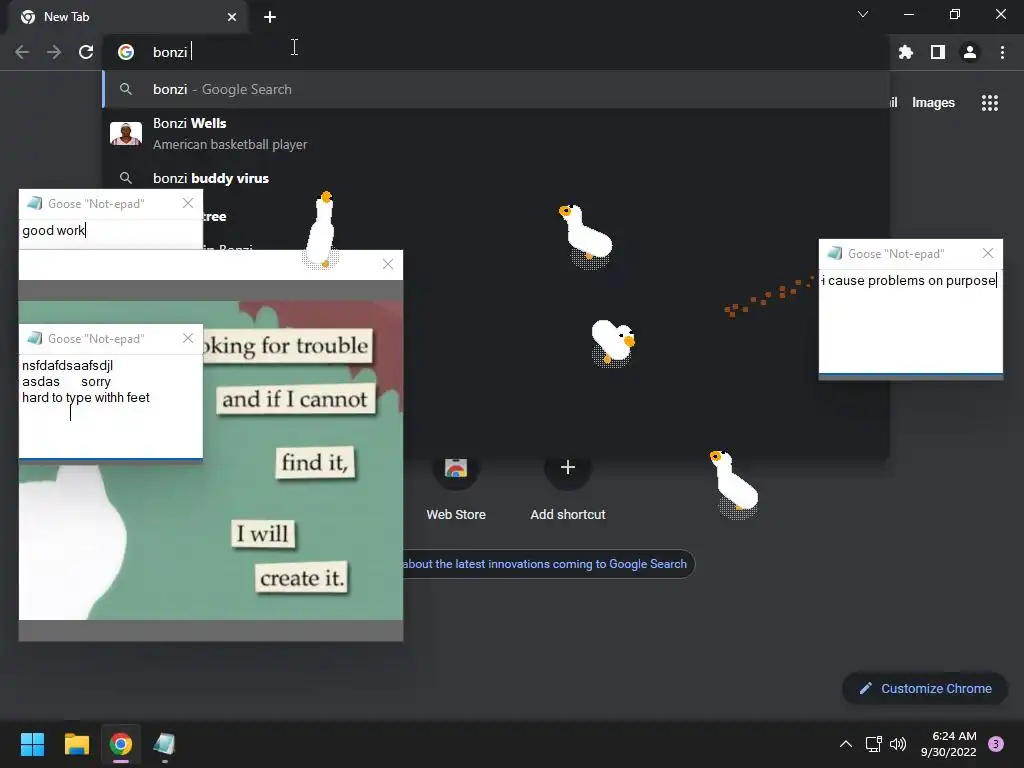Screen dimensions: 1024x768
Task: Open File Explorer from the taskbar
Action: click(x=76, y=744)
